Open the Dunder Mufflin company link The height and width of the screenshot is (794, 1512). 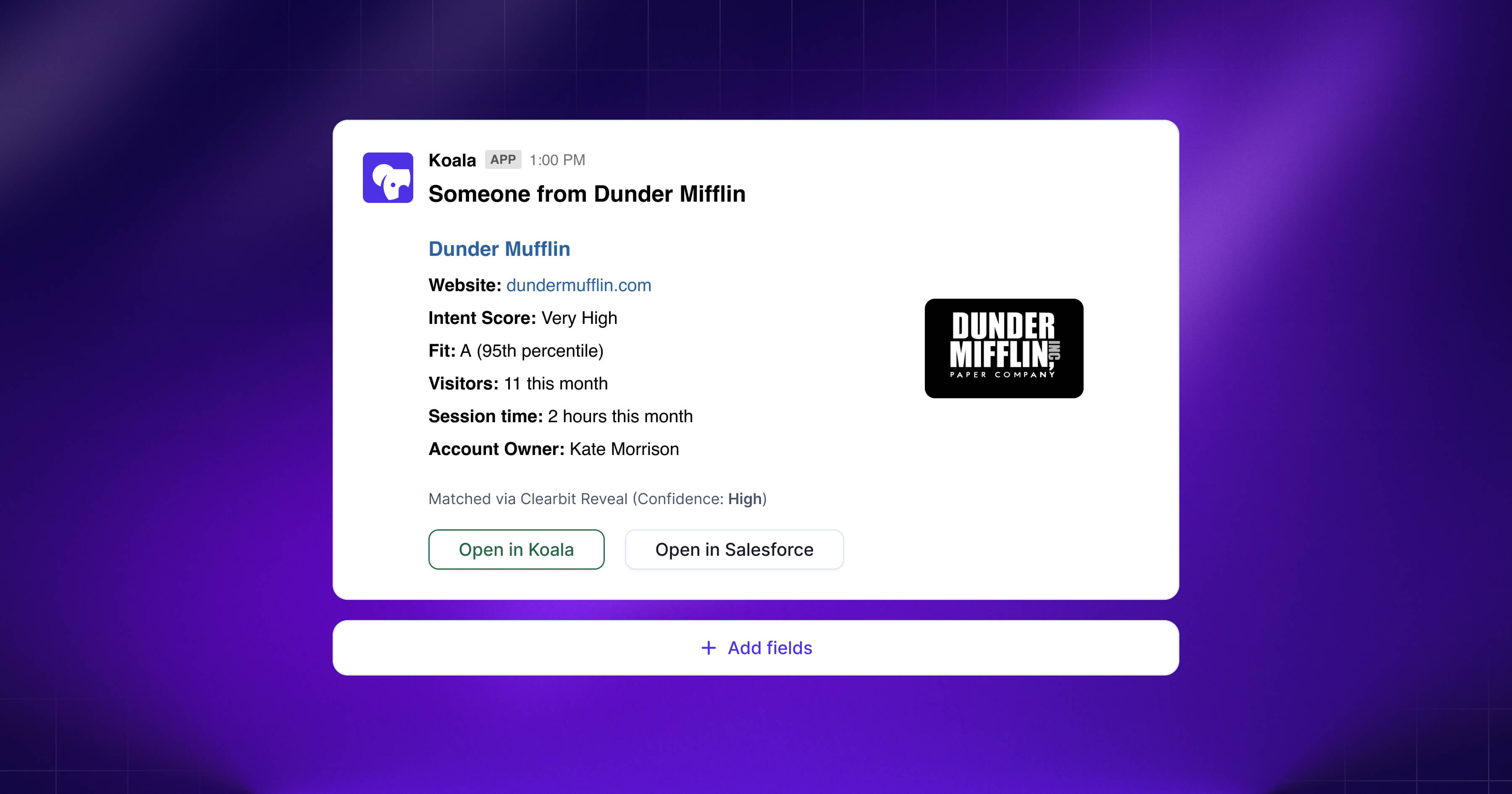(x=499, y=249)
